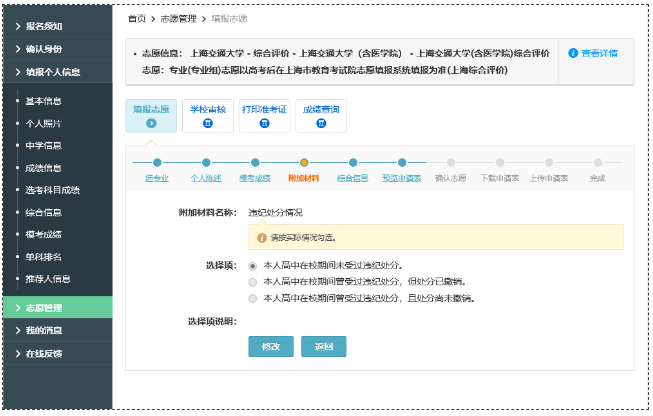
Task: Click the 修改 button
Action: [x=270, y=346]
